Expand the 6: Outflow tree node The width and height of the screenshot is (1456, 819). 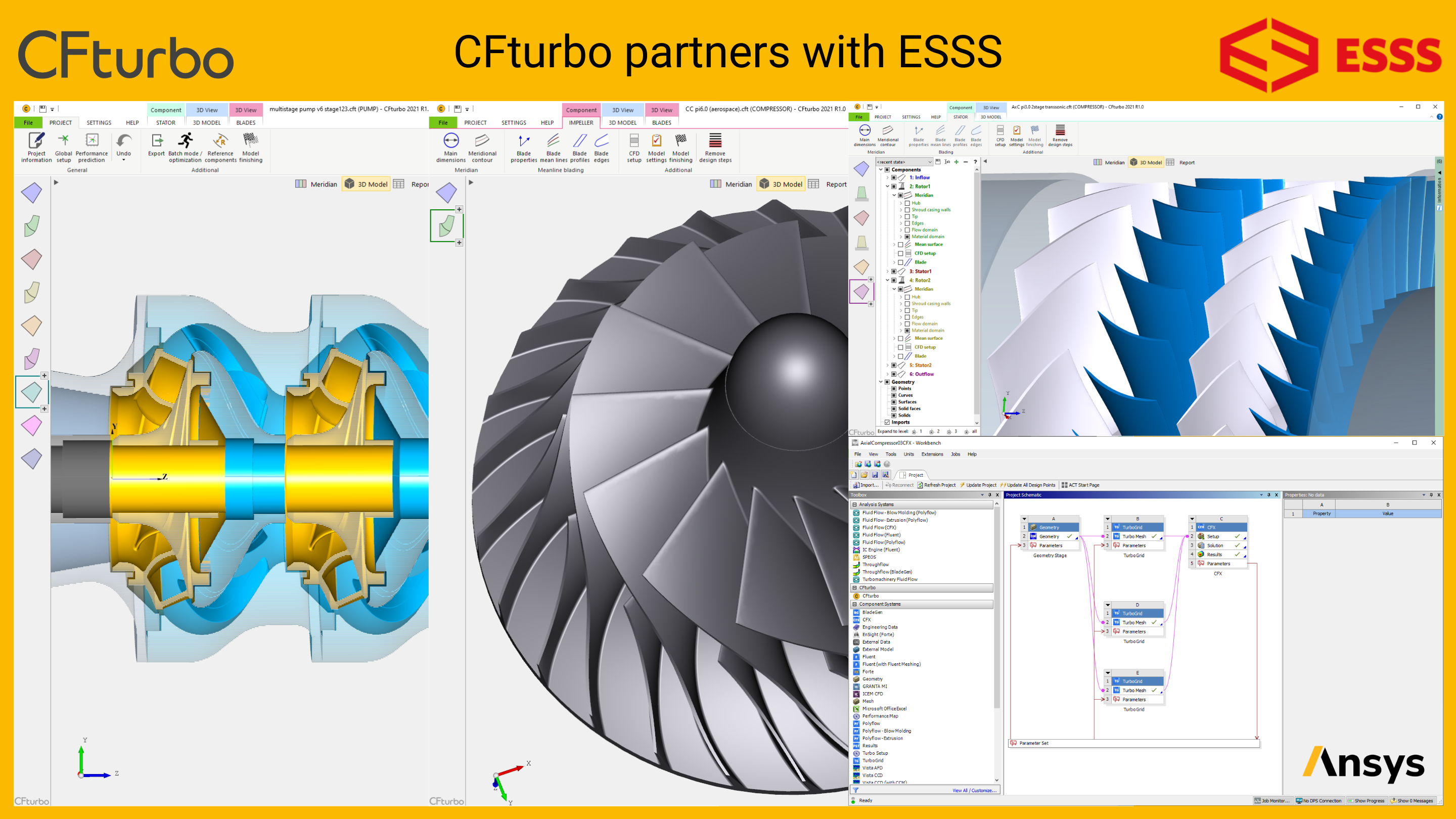(x=887, y=374)
